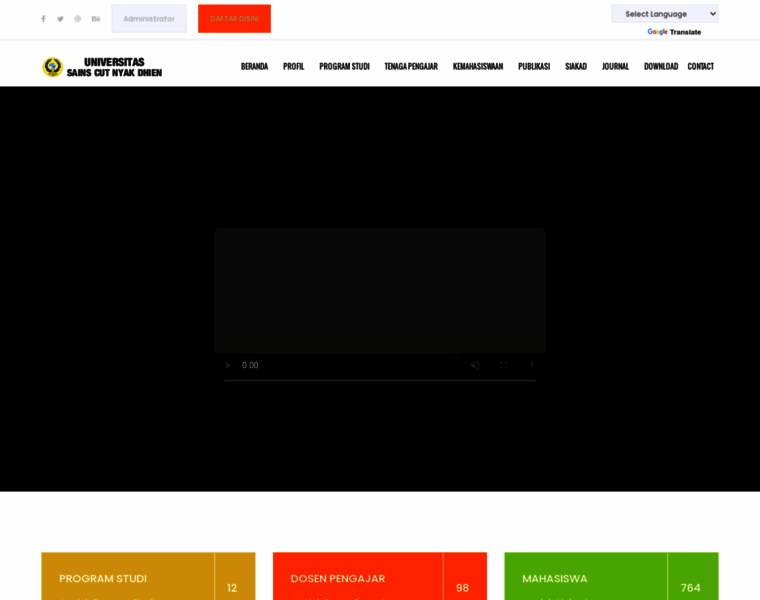Image resolution: width=760 pixels, height=600 pixels.
Task: Open the PUBLIKASI menu
Action: [534, 66]
